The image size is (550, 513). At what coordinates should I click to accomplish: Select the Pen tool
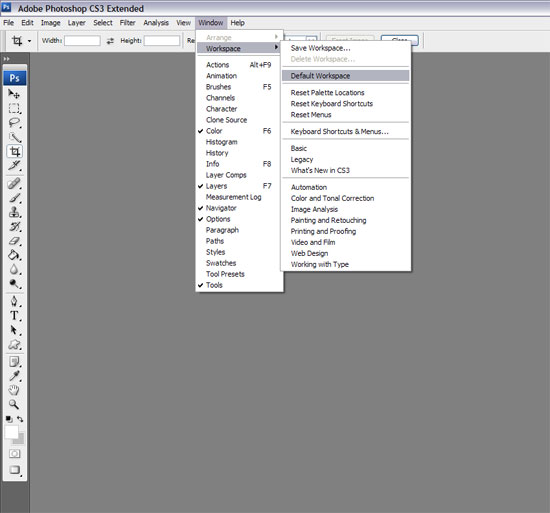pos(14,301)
